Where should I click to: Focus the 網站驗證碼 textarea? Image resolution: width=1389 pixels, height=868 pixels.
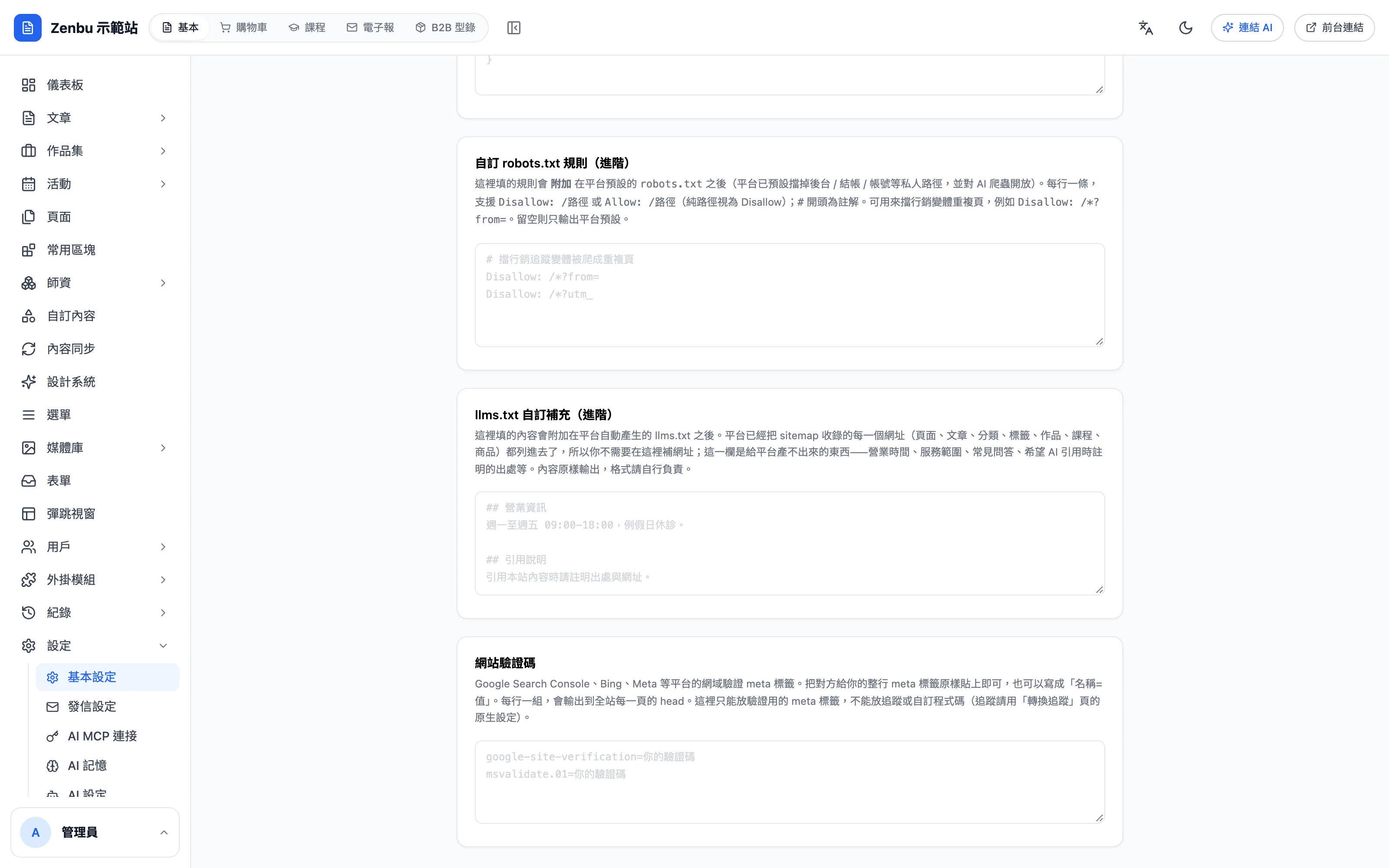tap(790, 782)
